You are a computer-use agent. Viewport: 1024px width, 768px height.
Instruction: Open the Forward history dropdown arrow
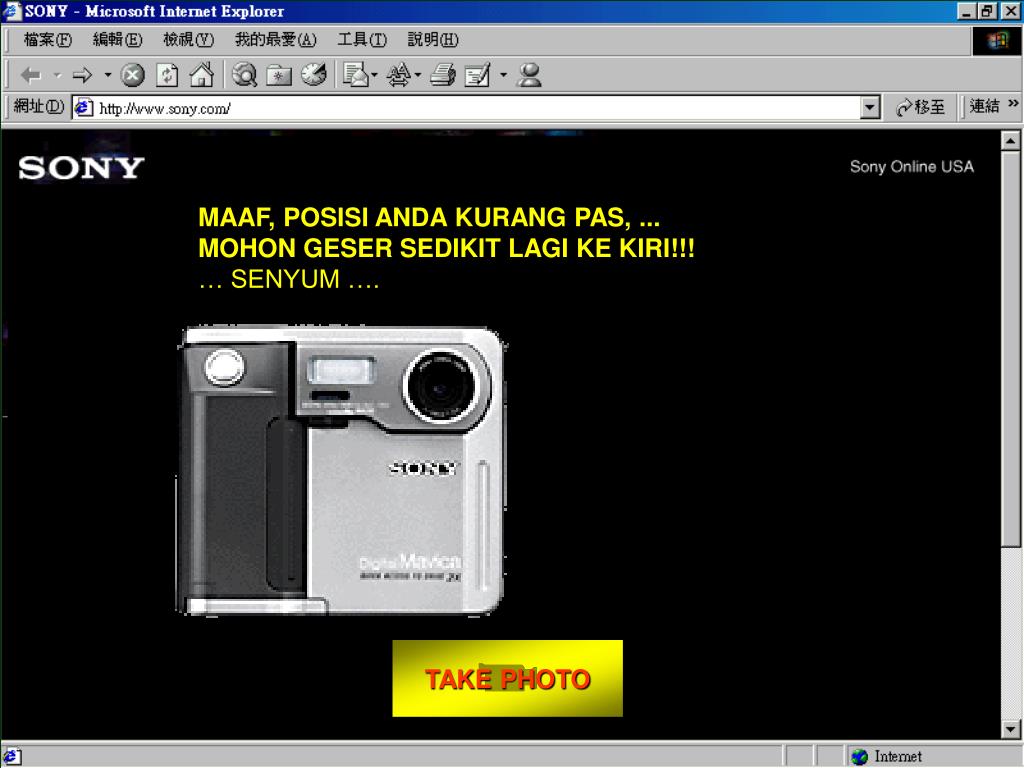(108, 75)
